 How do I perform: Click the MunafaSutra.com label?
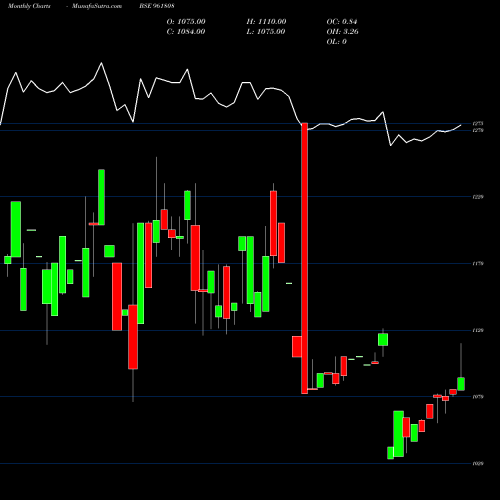[x=97, y=6]
